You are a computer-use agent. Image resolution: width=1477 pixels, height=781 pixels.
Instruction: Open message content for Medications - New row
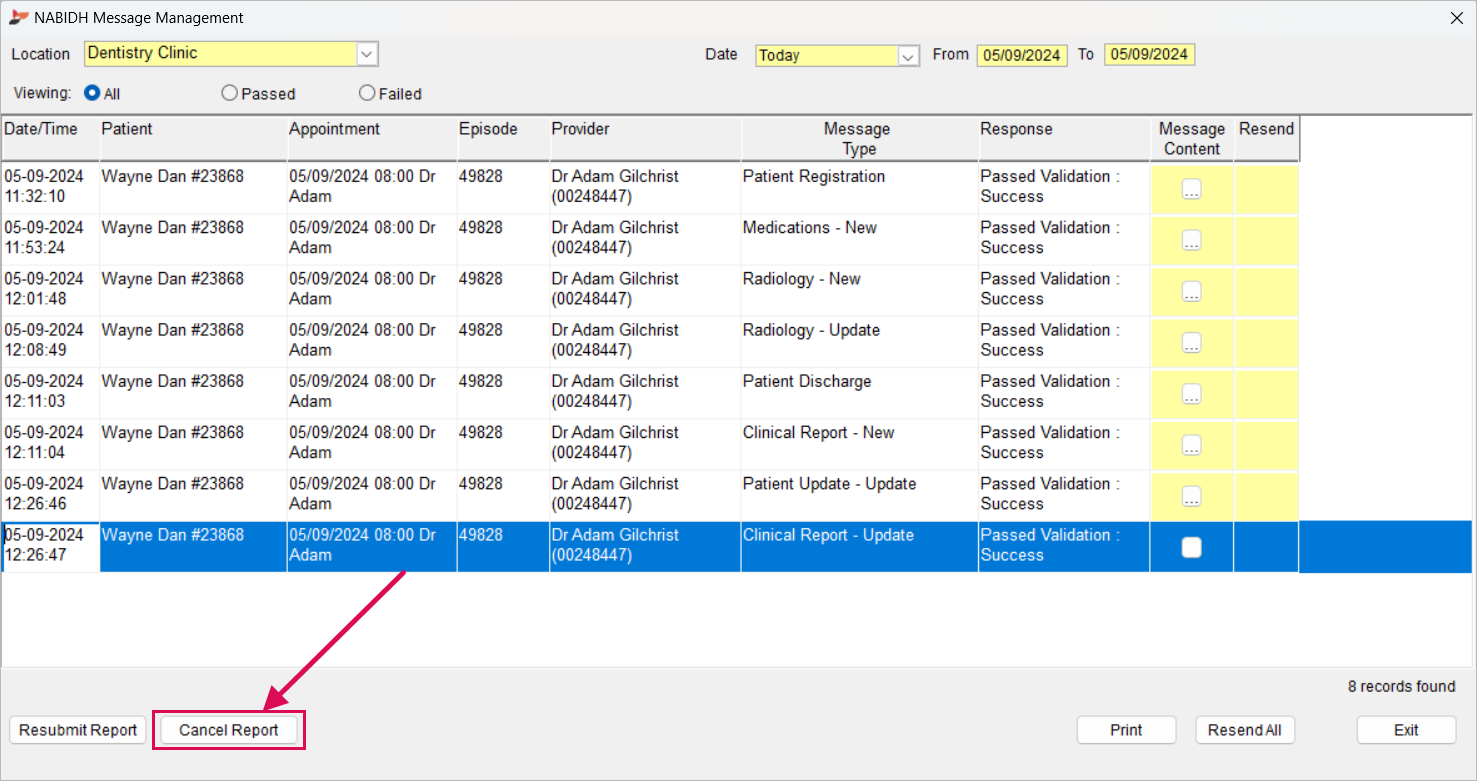coord(1191,240)
